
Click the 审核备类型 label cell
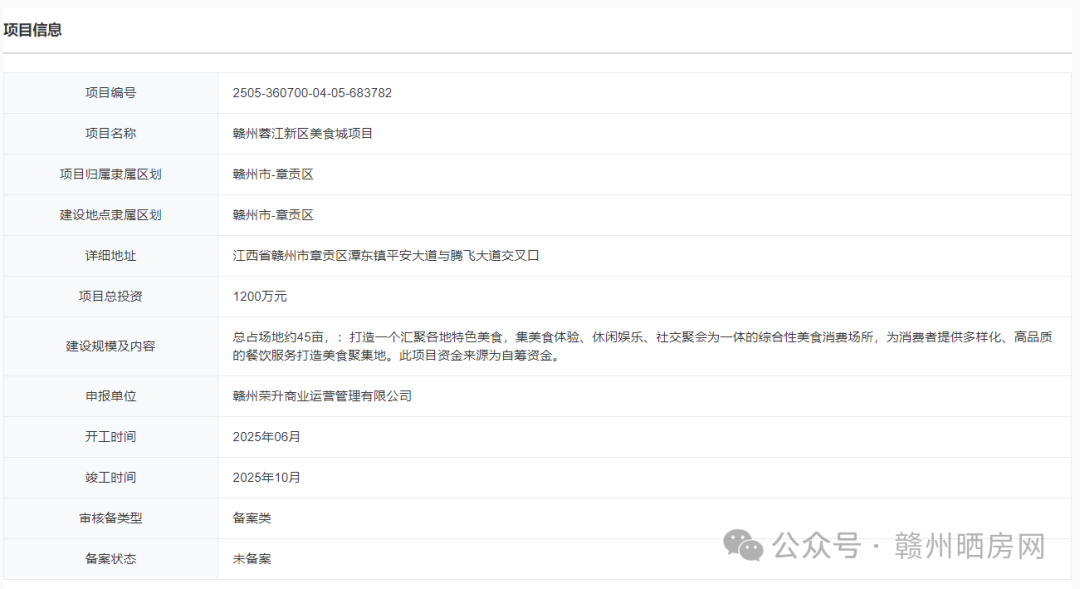point(110,518)
